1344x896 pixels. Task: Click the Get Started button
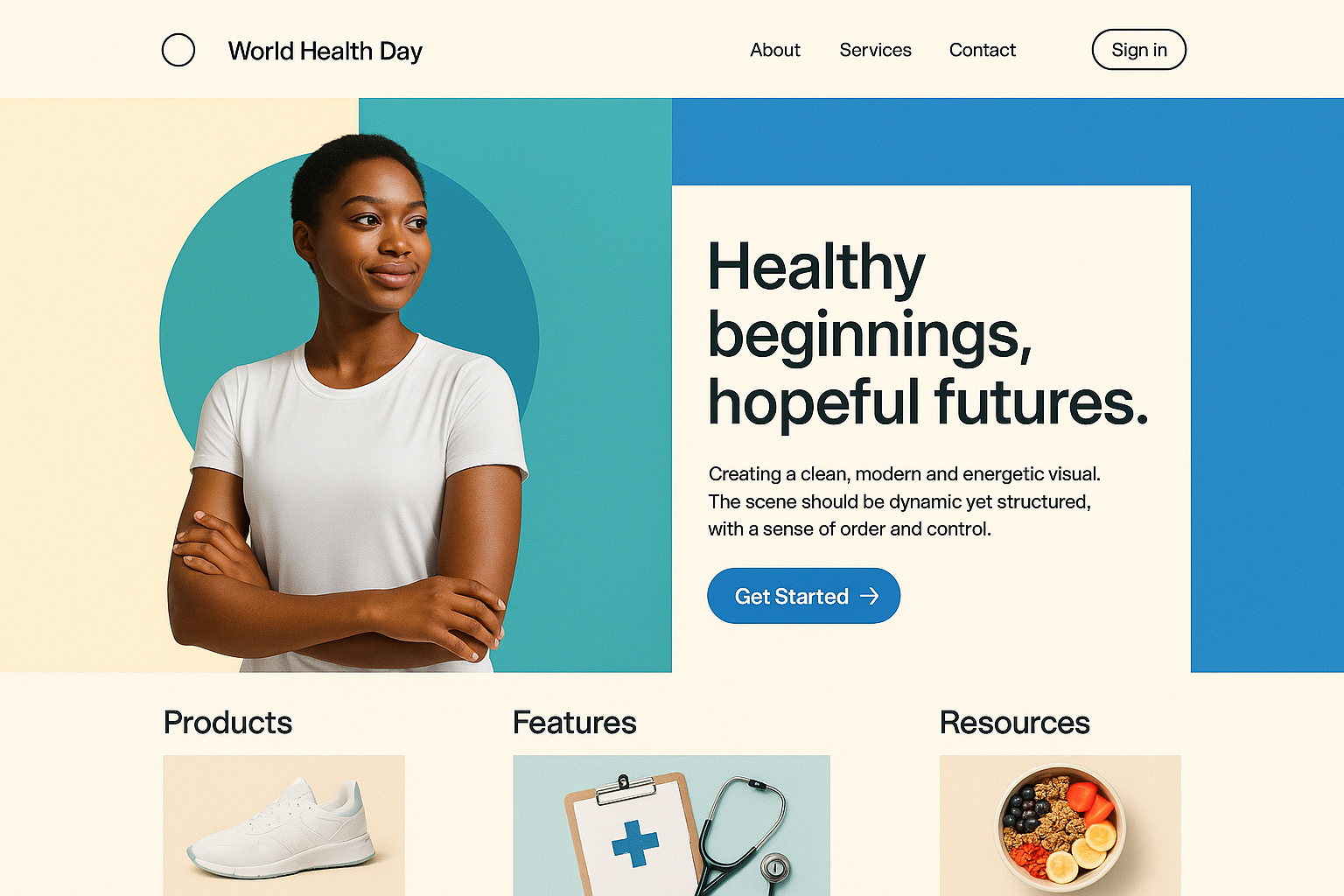[x=803, y=596]
